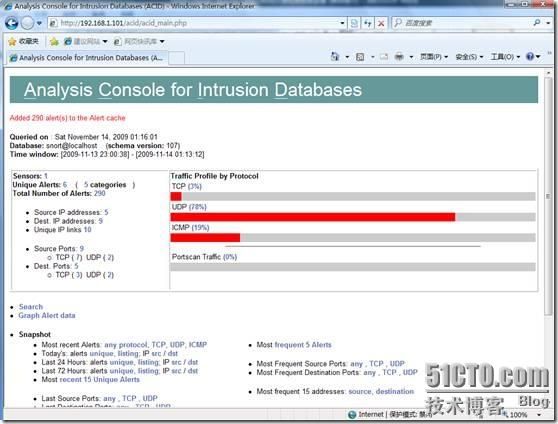
Task: Expand the Feeds dropdown arrow
Action: point(373,57)
